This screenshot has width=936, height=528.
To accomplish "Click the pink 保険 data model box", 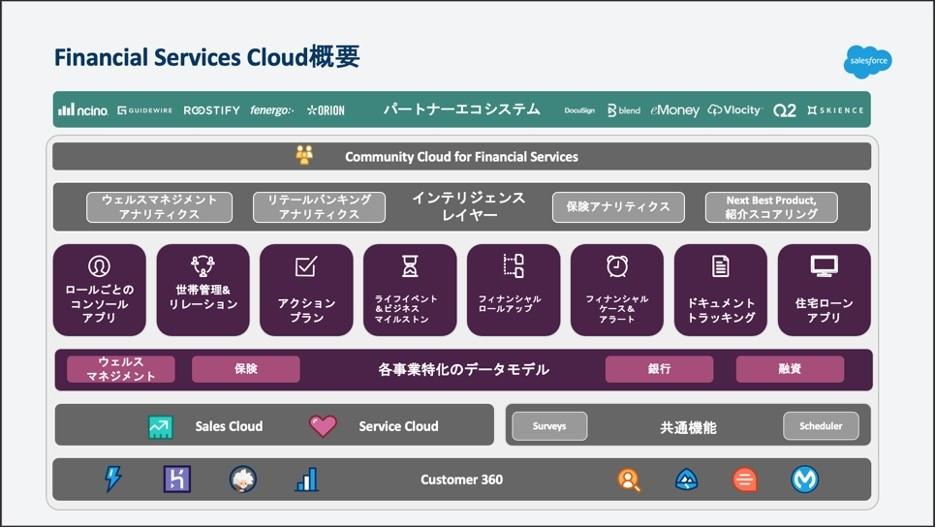I will pyautogui.click(x=246, y=369).
